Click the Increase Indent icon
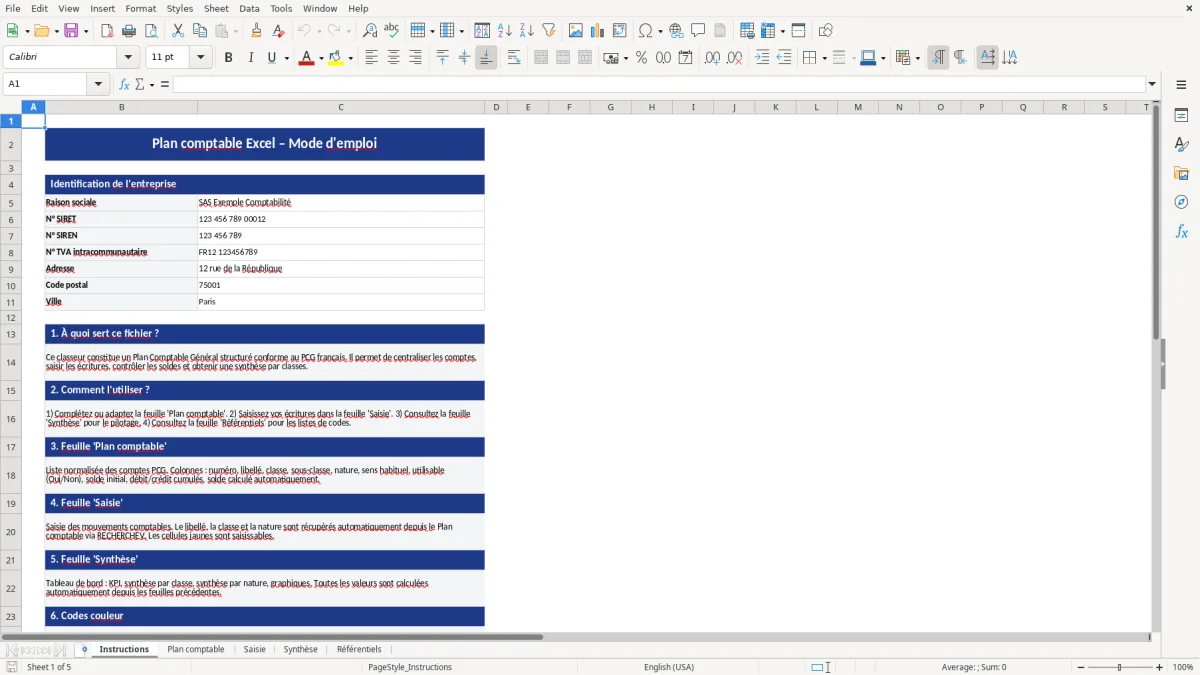1200x675 pixels. click(762, 58)
